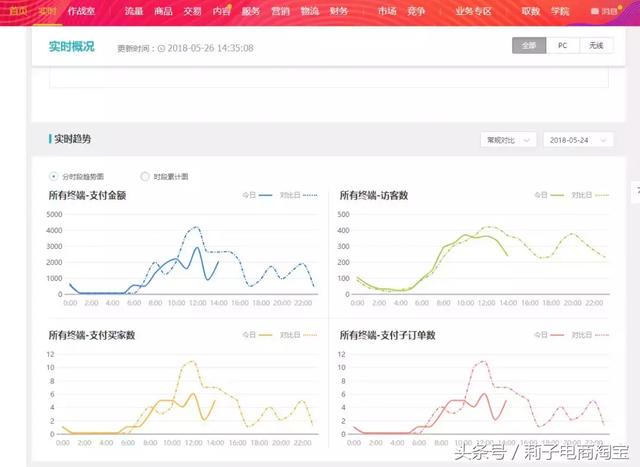The width and height of the screenshot is (640, 467).
Task: Open the 市场 menu
Action: [x=387, y=11]
